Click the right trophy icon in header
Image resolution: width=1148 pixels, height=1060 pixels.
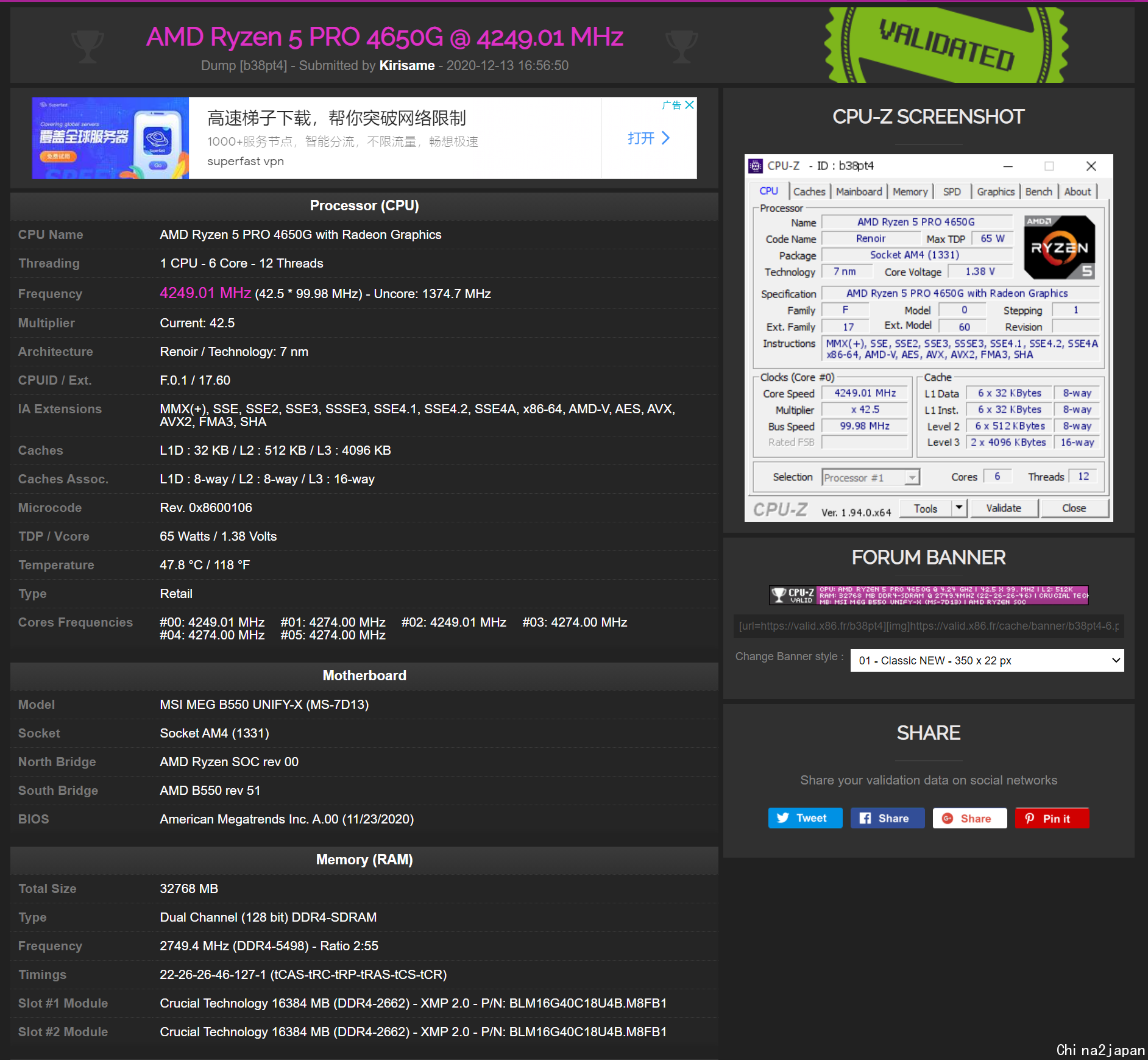click(682, 47)
